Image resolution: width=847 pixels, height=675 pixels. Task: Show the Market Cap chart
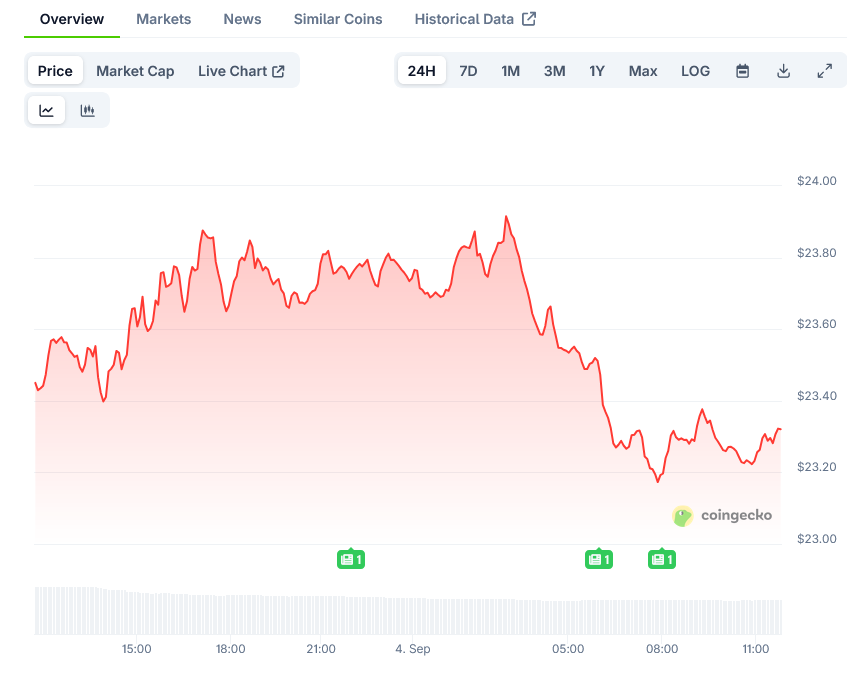135,71
